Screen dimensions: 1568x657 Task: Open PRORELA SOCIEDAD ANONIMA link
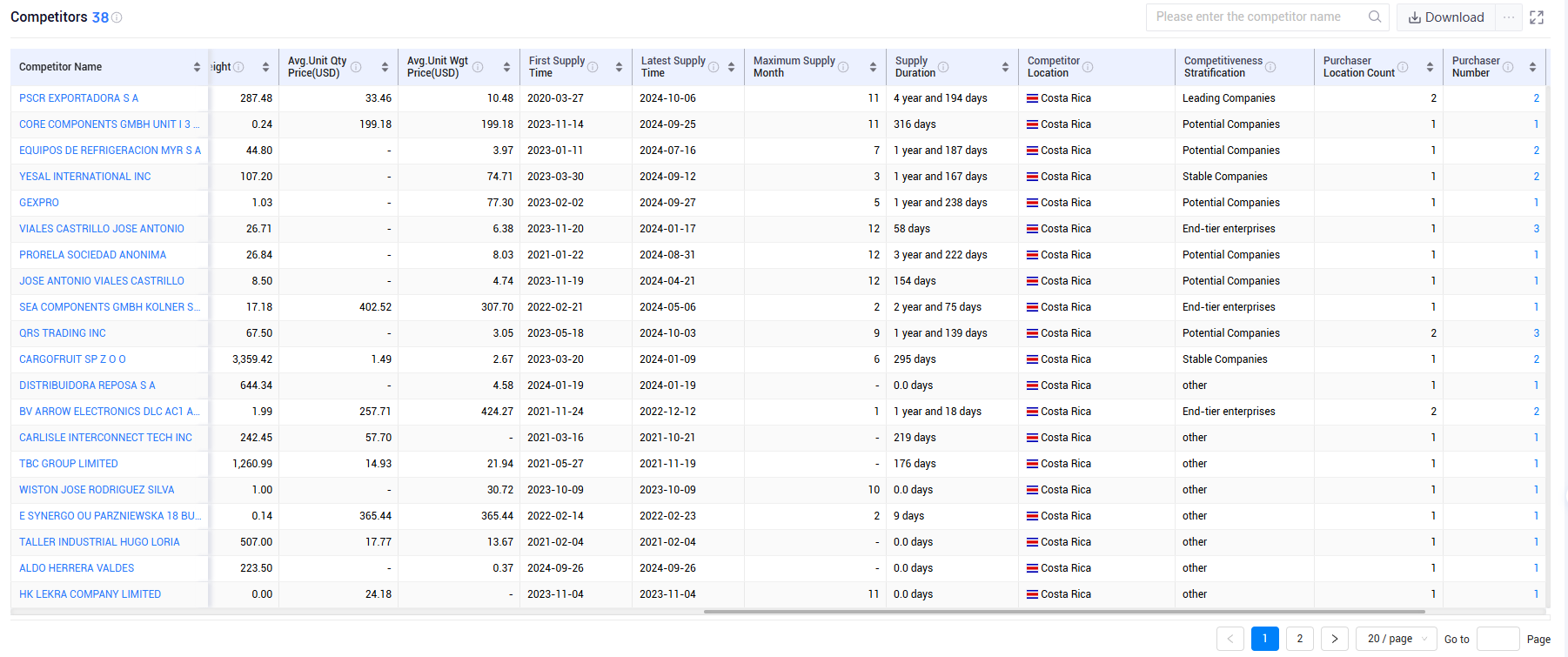[92, 255]
